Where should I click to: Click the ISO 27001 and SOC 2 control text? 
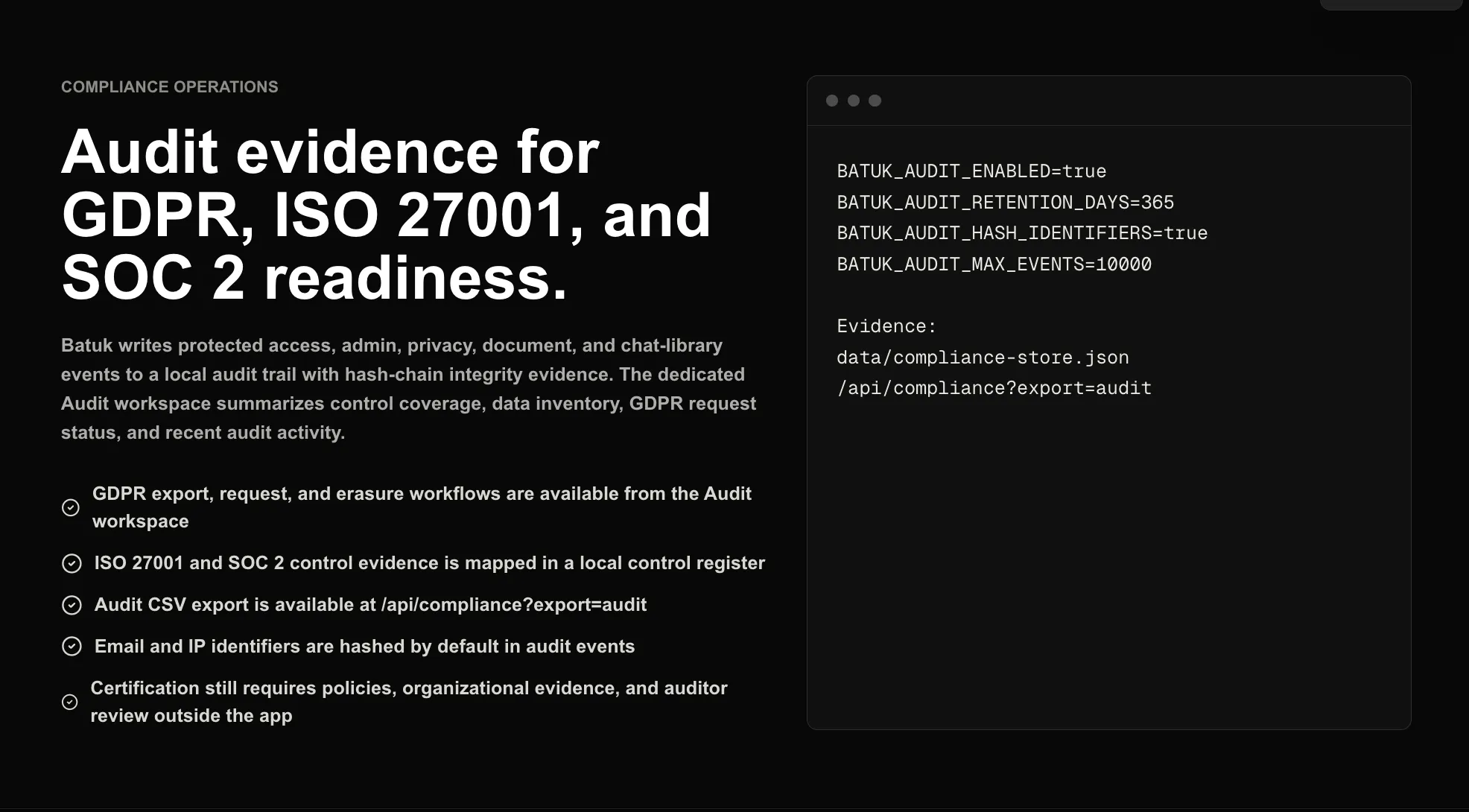tap(430, 563)
